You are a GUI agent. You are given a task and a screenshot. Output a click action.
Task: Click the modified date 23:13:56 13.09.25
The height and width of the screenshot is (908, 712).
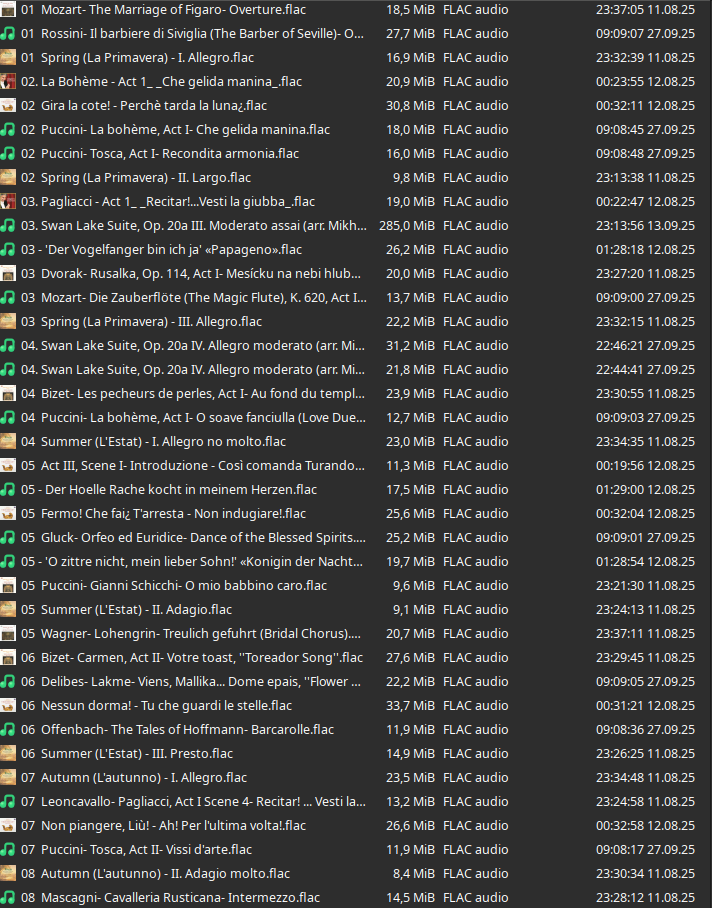pos(645,225)
